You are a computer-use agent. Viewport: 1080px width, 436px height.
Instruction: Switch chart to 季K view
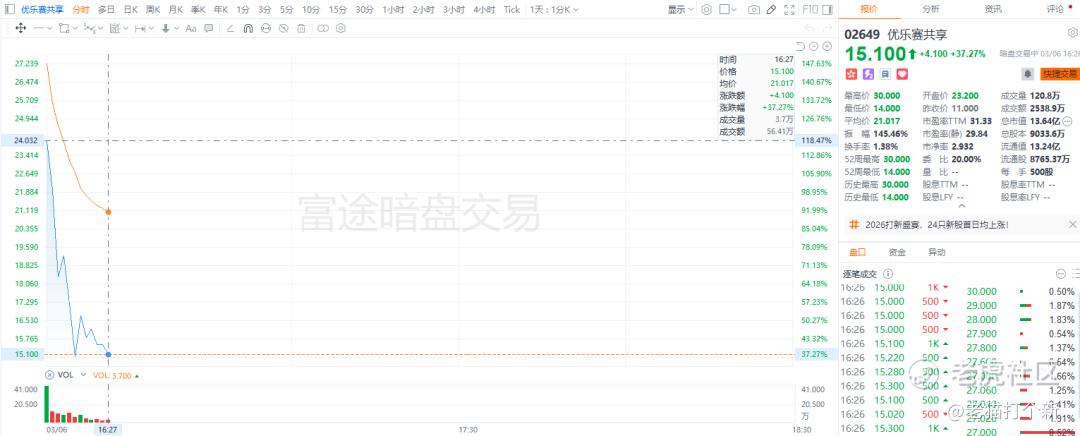click(198, 10)
